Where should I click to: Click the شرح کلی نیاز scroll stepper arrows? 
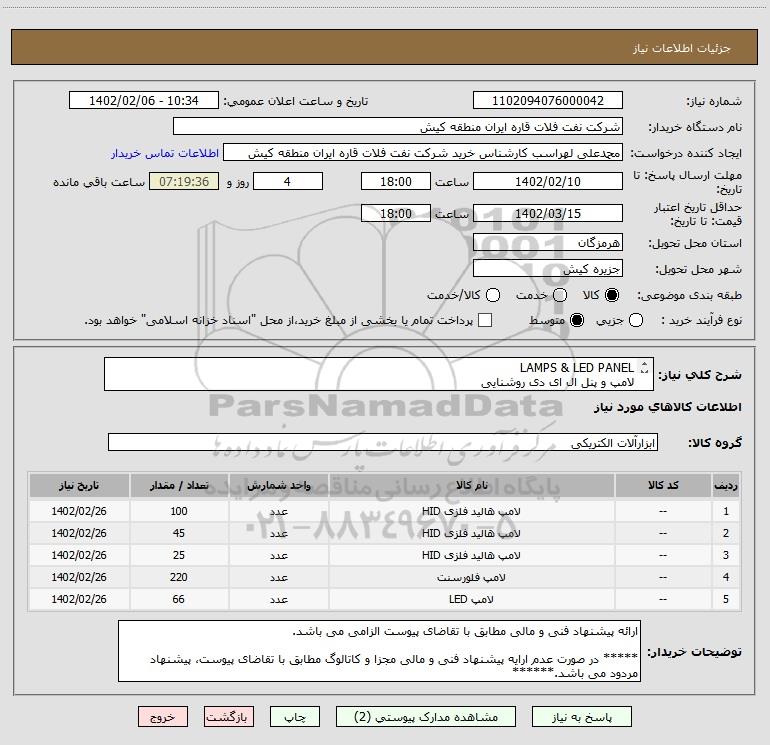tap(644, 367)
